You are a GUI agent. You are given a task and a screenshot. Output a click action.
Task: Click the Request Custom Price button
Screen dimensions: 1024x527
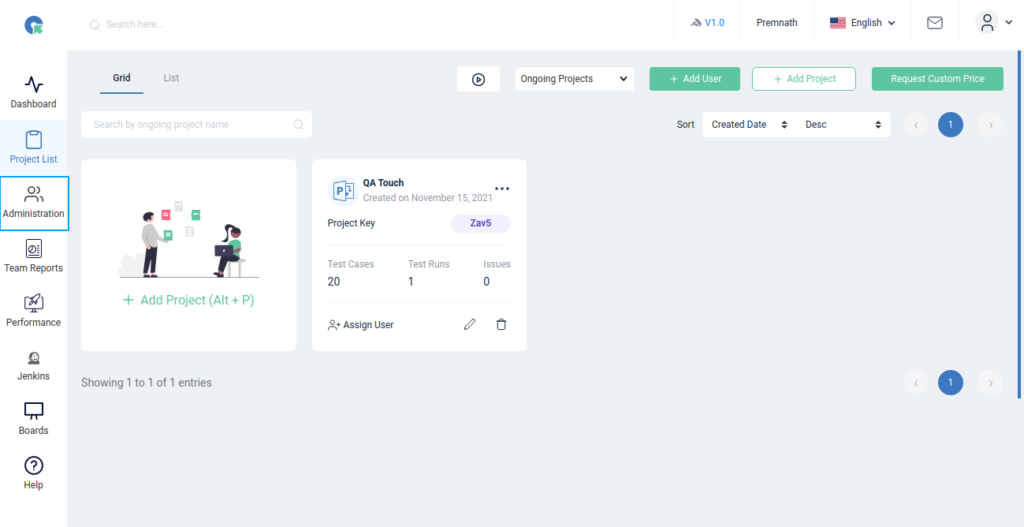pos(937,79)
